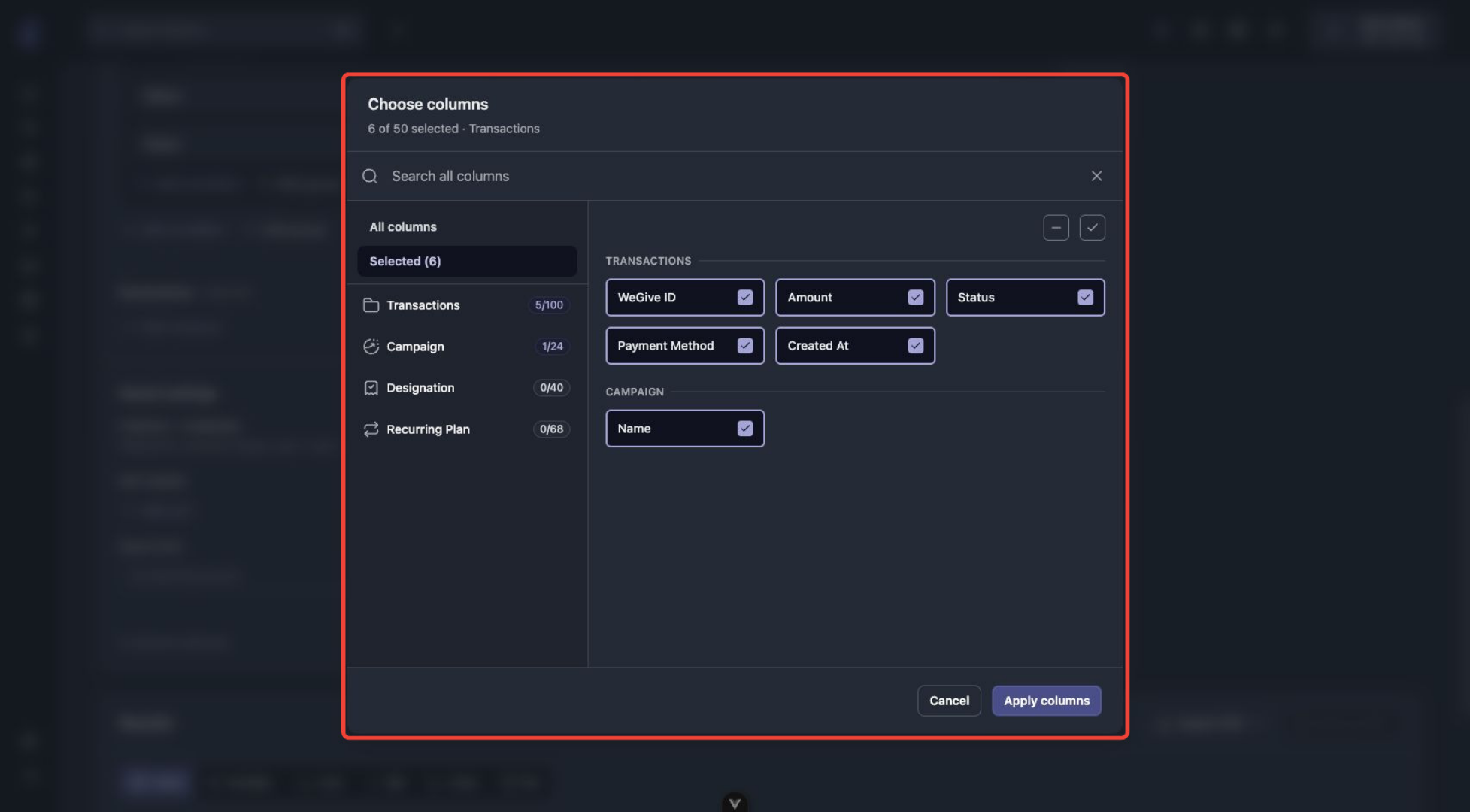Open the Recurring Plan category
The height and width of the screenshot is (812, 1470).
click(x=467, y=429)
